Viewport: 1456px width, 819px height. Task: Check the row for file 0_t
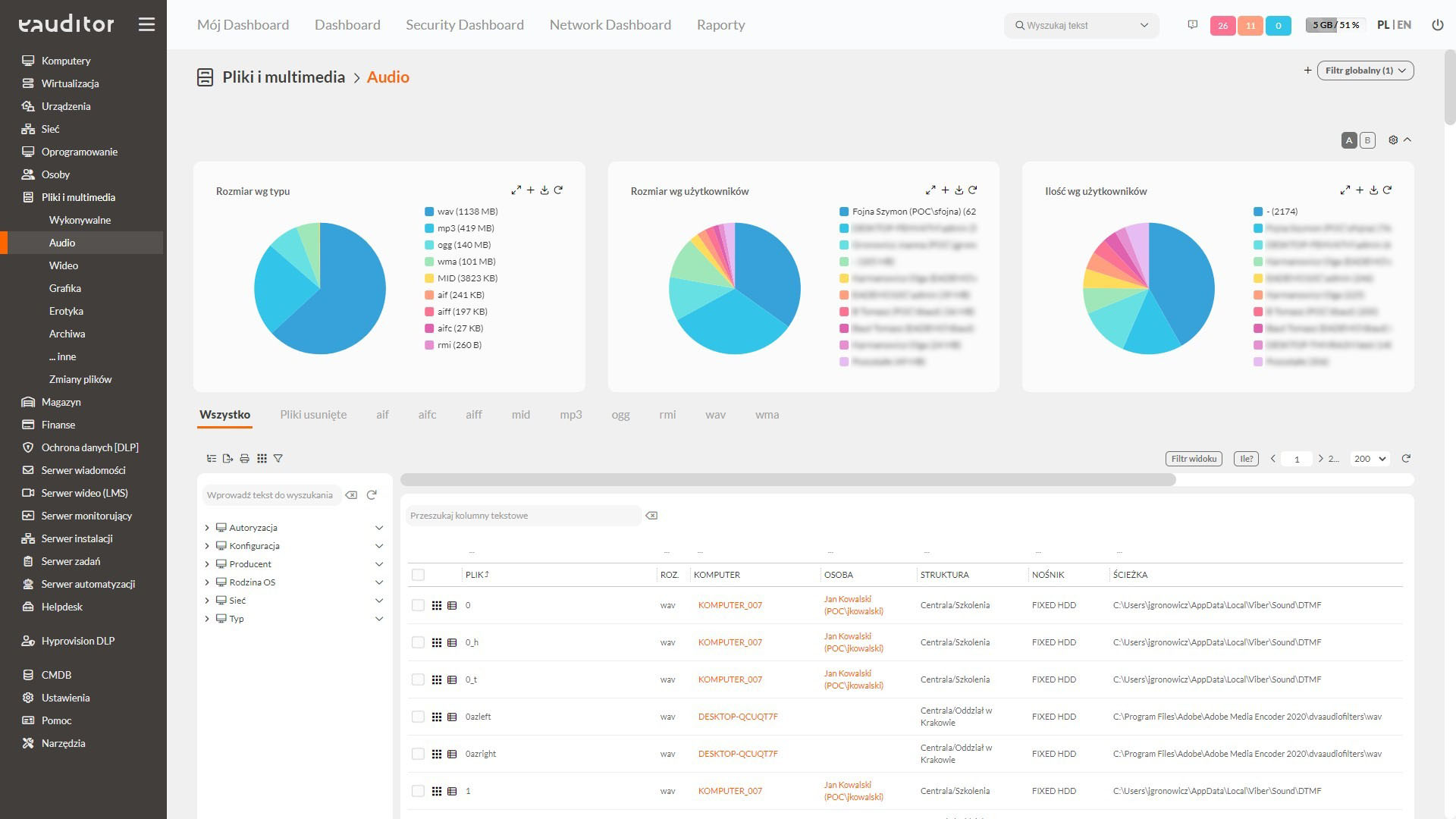tap(418, 679)
